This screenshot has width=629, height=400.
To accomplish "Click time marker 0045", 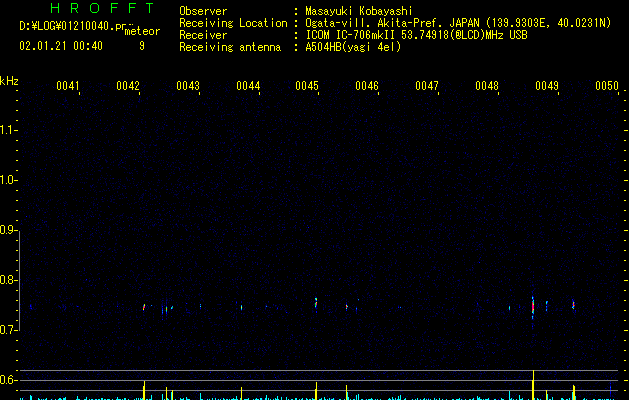I will tap(307, 85).
